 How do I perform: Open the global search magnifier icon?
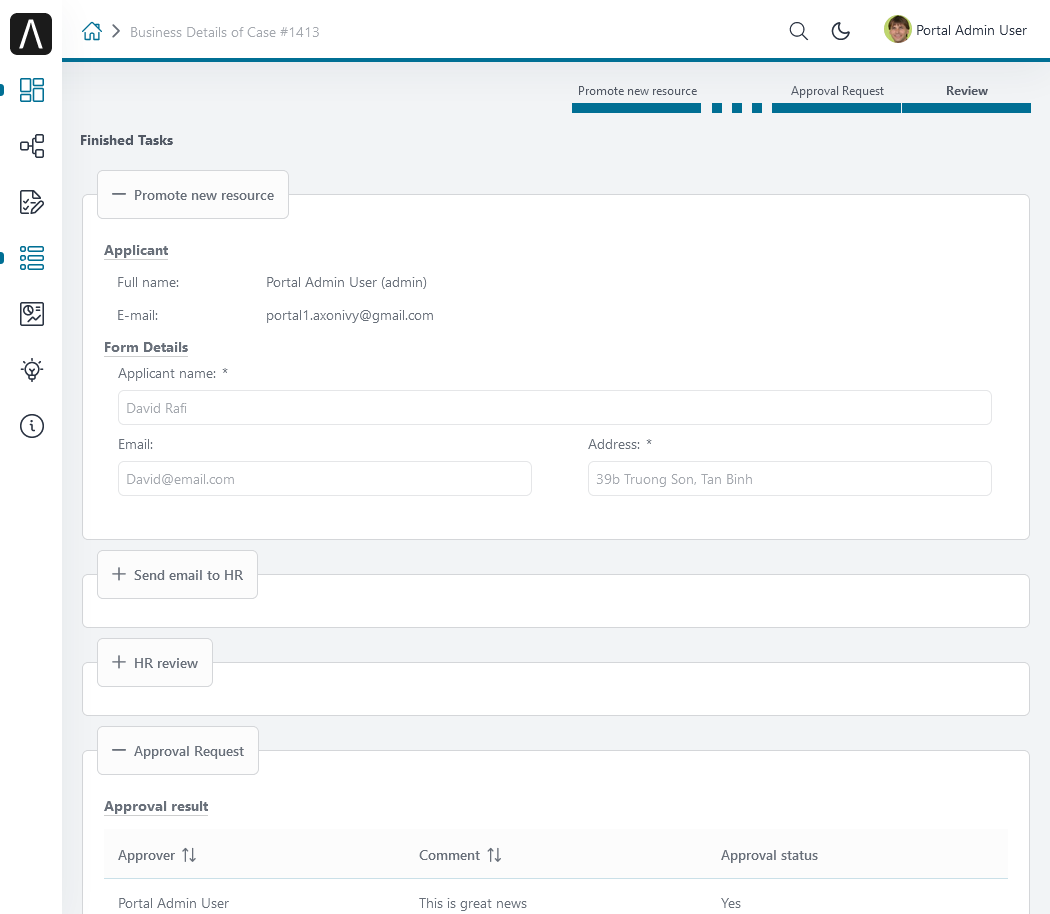(798, 31)
